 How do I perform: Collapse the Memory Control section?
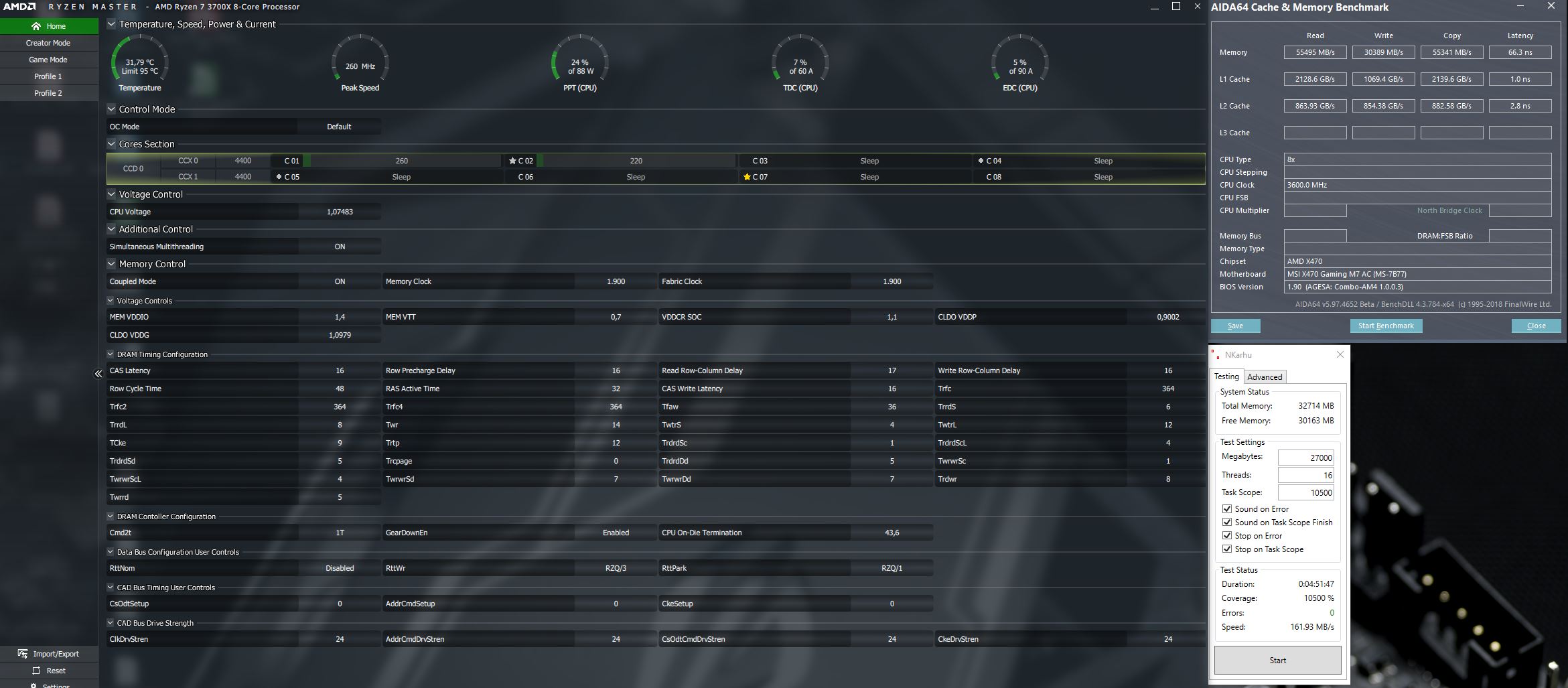(111, 264)
